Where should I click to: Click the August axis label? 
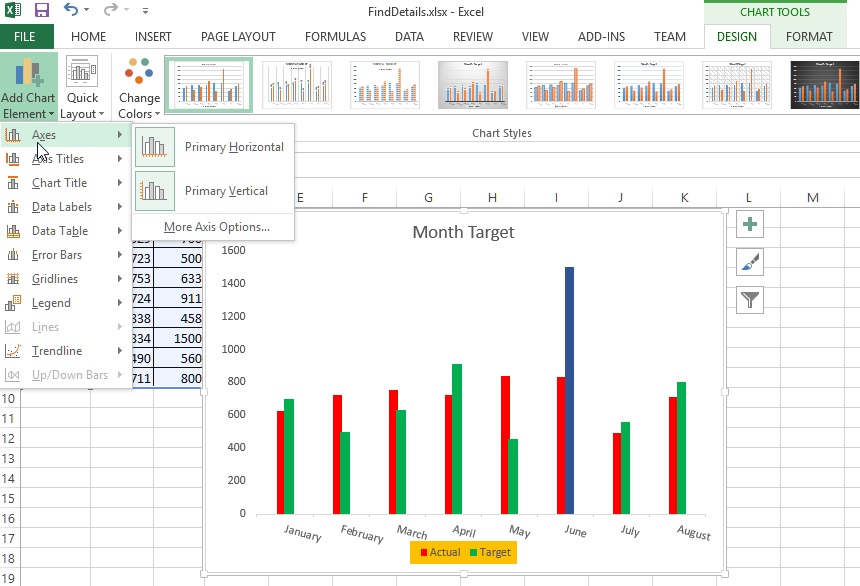(x=693, y=532)
